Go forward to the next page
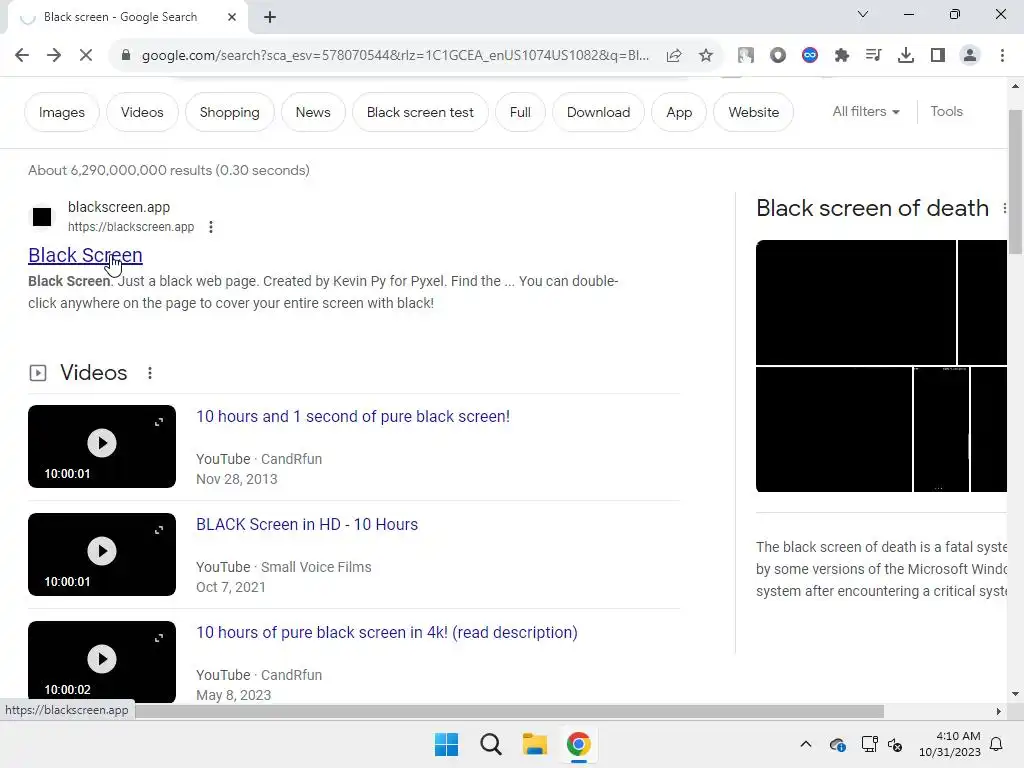 point(54,56)
